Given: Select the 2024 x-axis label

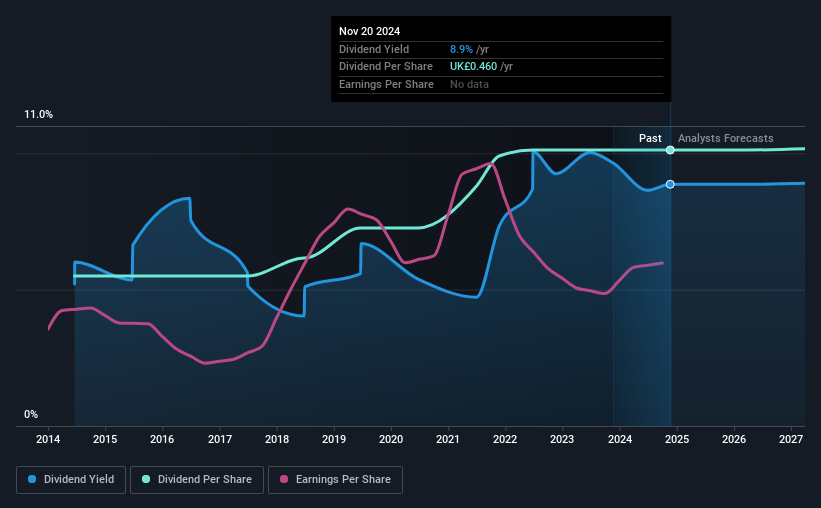Looking at the screenshot, I should tap(620, 439).
